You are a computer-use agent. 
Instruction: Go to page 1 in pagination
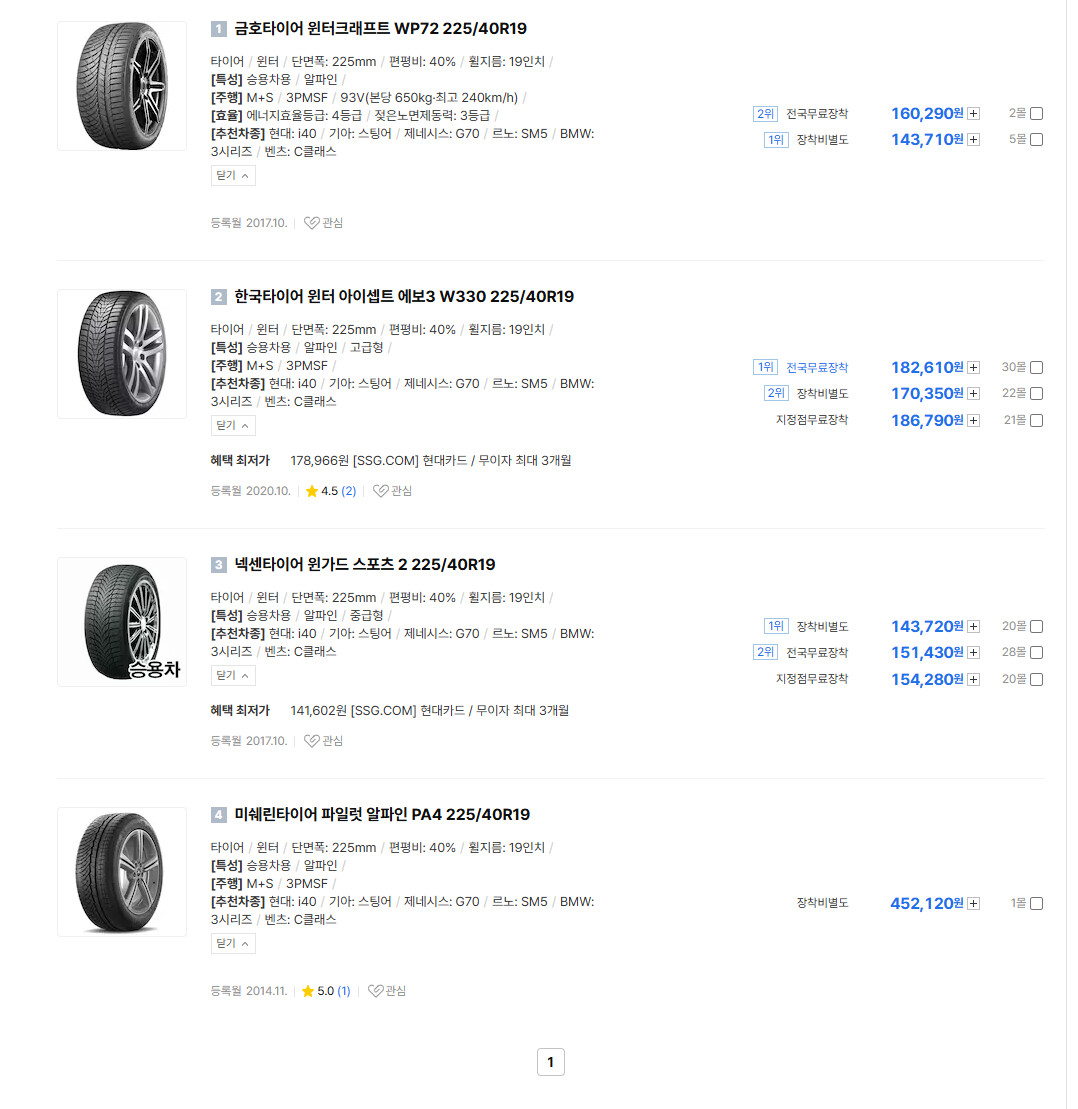tap(550, 1062)
